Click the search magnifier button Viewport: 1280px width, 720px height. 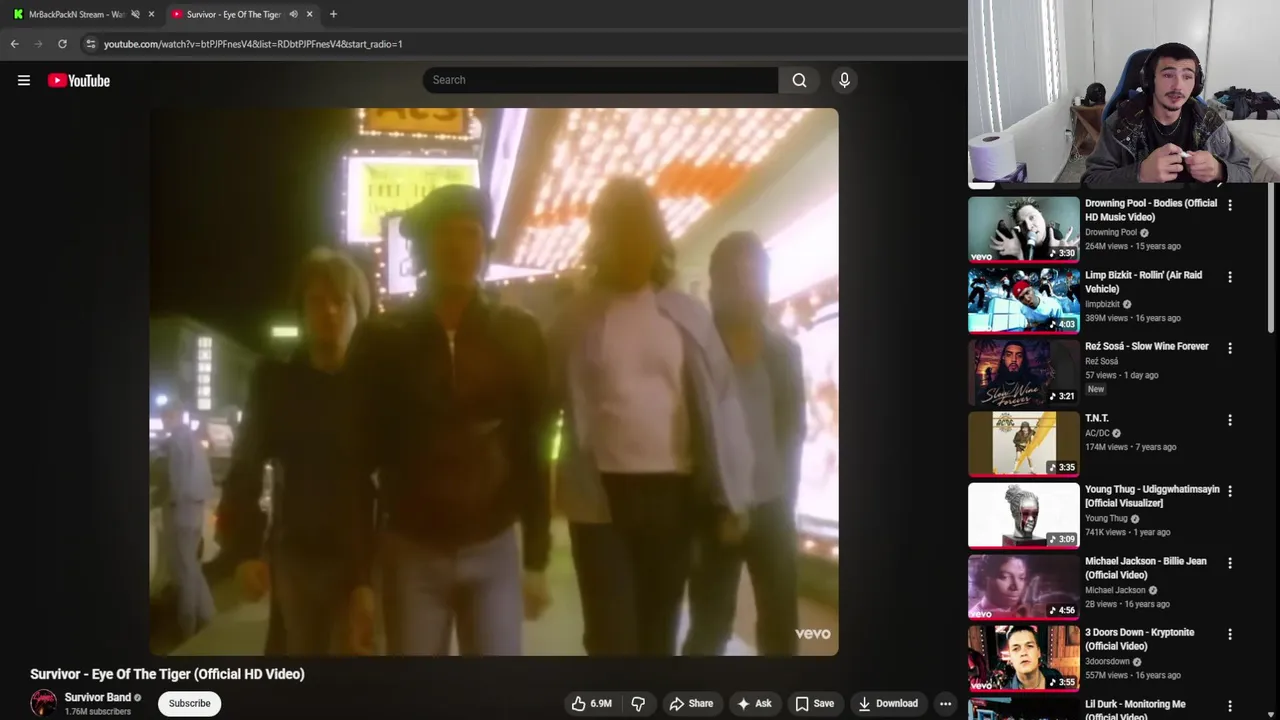[x=799, y=80]
